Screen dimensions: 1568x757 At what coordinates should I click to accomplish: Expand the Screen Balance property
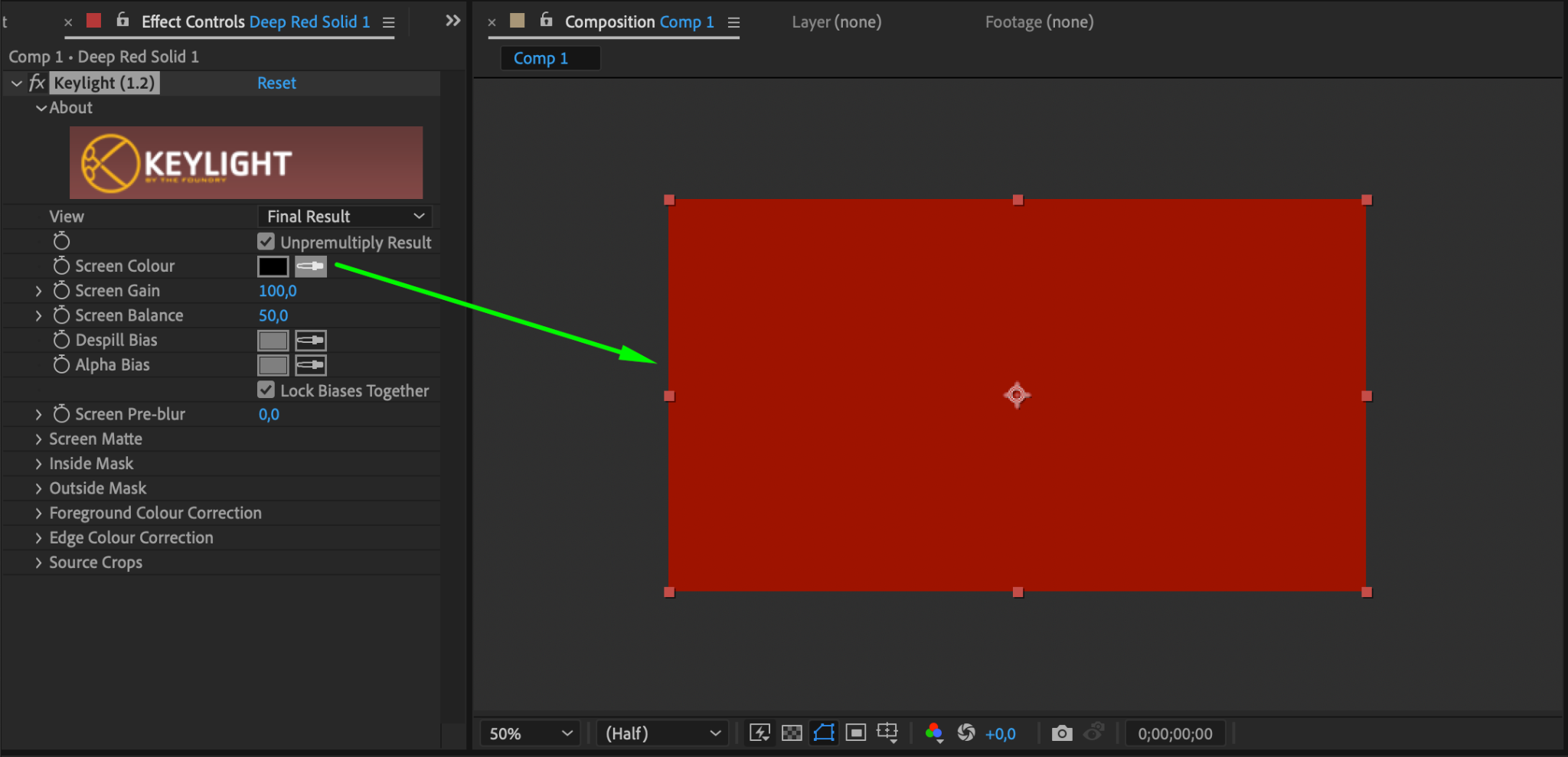pos(38,315)
